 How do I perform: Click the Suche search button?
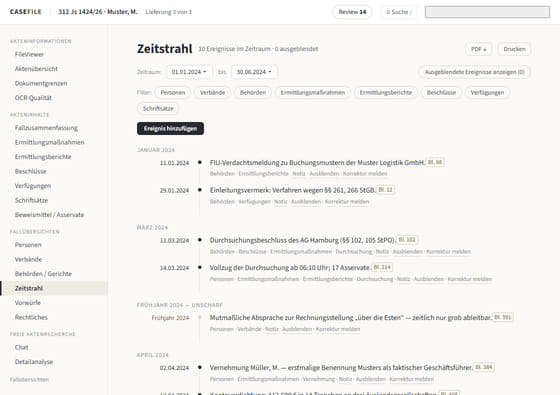point(399,12)
